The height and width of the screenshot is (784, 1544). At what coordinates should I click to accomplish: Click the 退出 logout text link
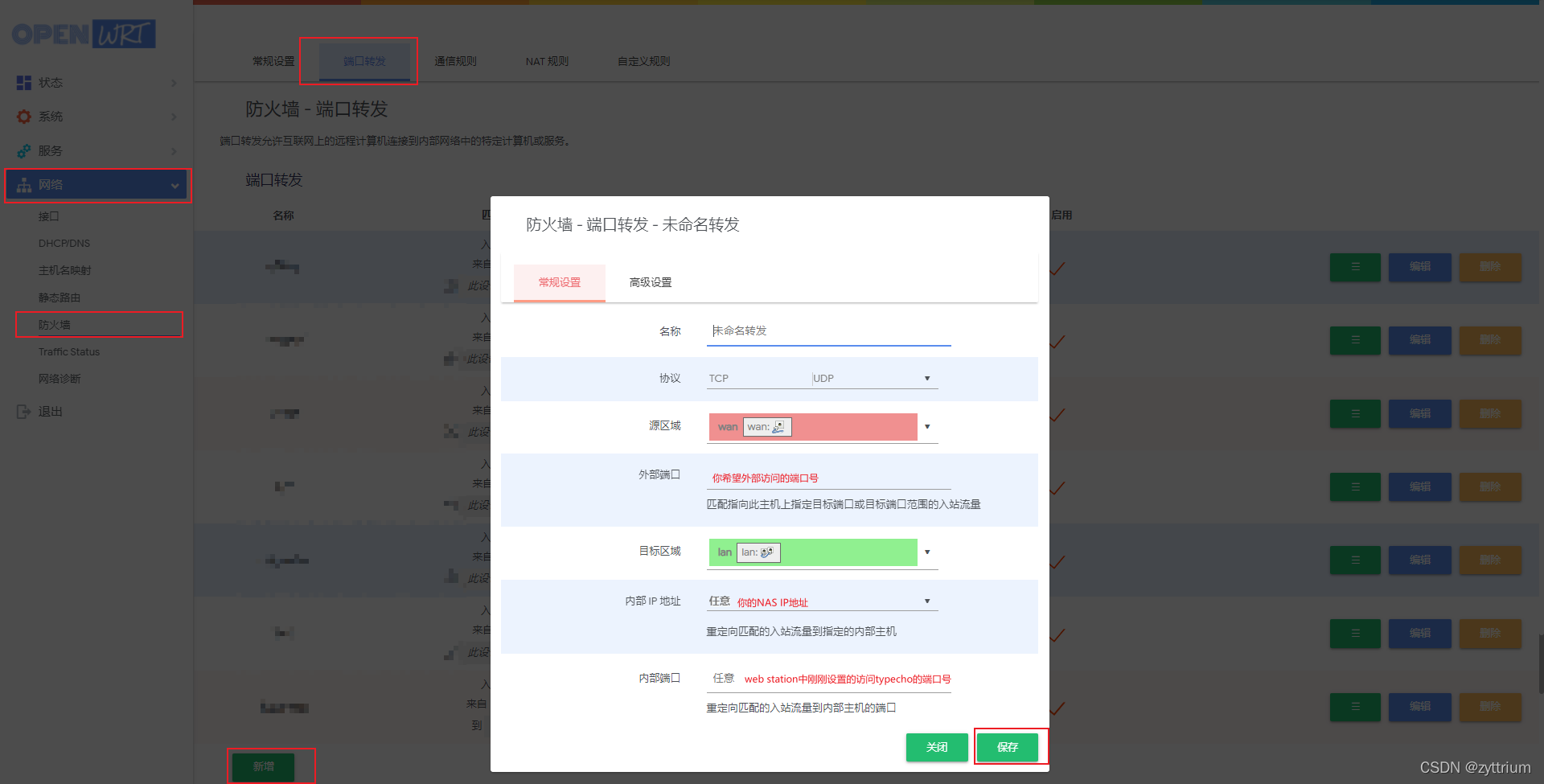pyautogui.click(x=51, y=412)
